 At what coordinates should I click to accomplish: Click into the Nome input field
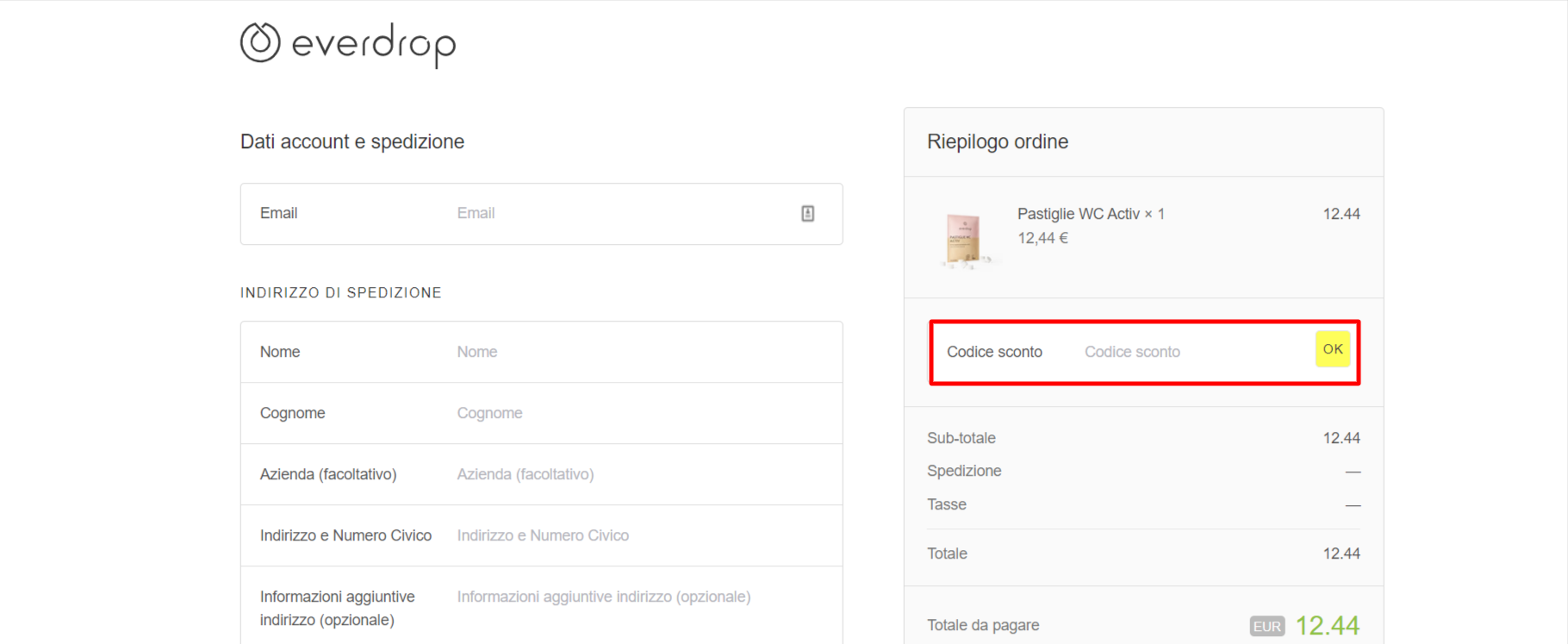[639, 352]
